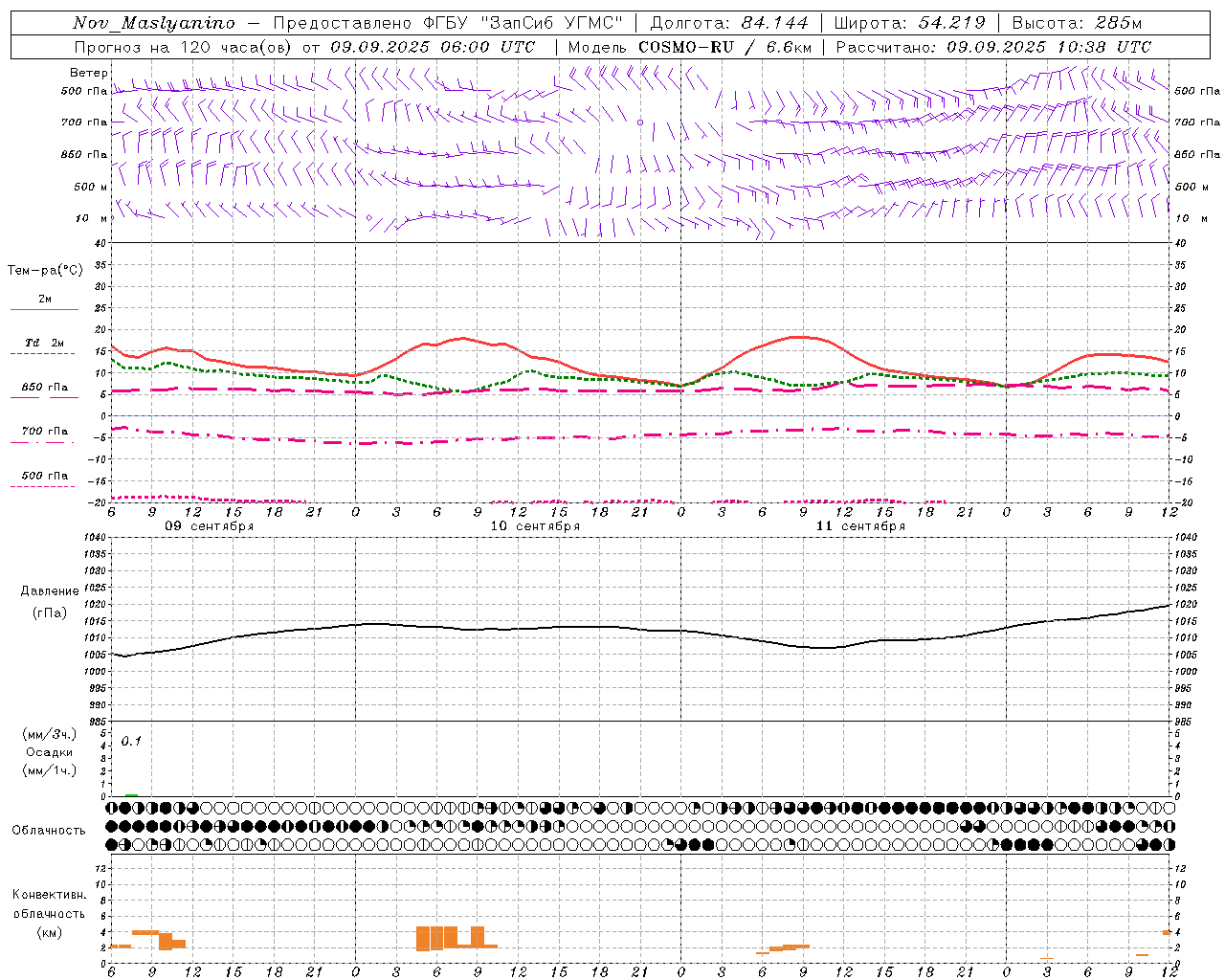Click the 'Давление' pressure panel label
The width and height of the screenshot is (1225, 980).
(x=50, y=591)
